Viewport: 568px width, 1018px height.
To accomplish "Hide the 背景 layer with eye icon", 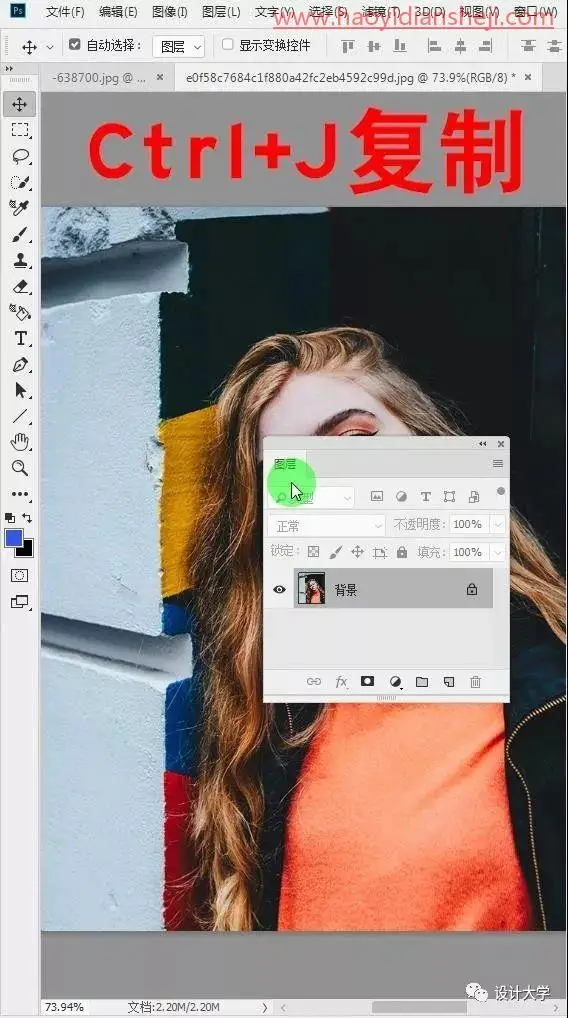I will 279,590.
